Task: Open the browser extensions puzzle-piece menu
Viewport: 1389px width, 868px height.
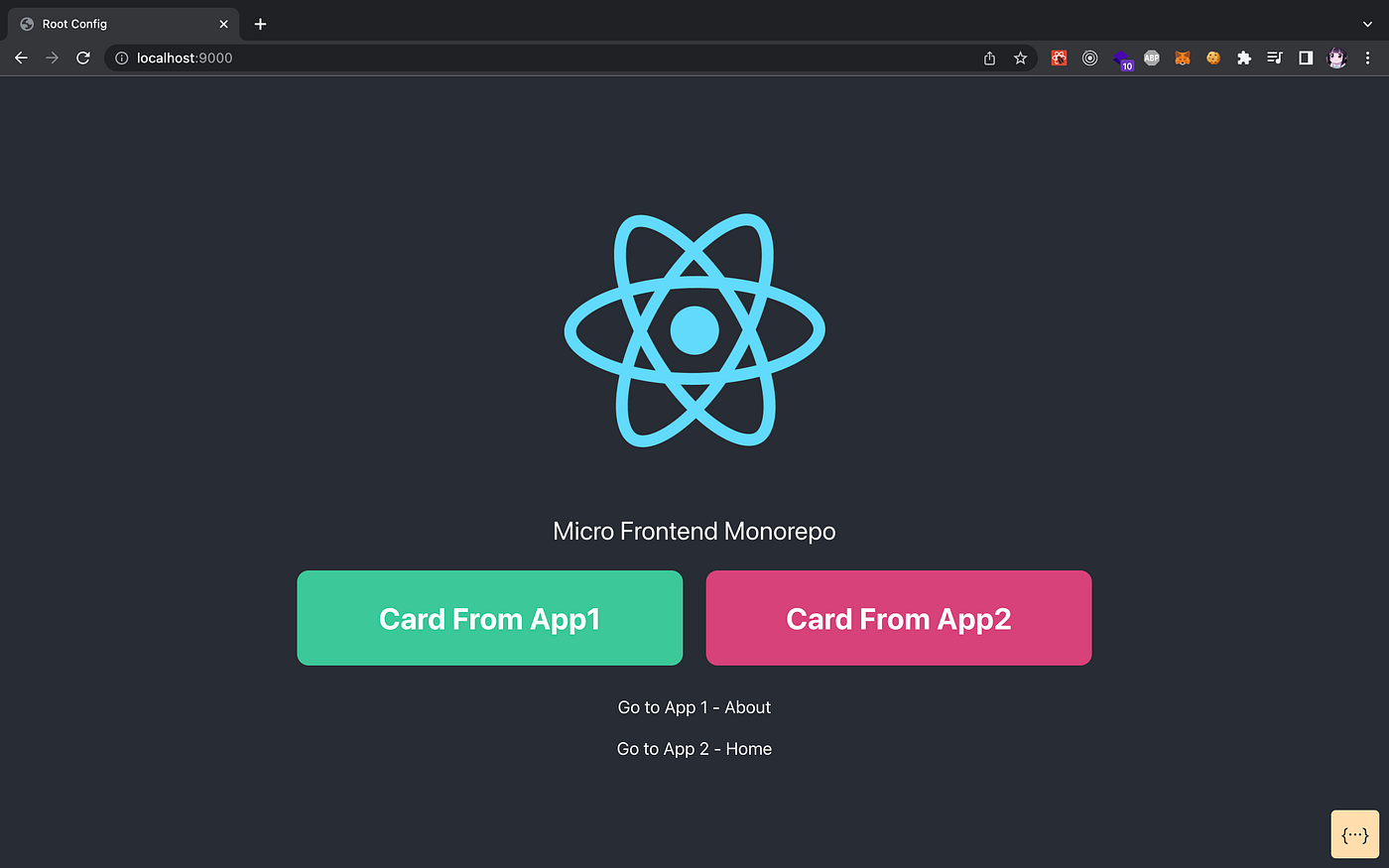Action: tap(1245, 58)
